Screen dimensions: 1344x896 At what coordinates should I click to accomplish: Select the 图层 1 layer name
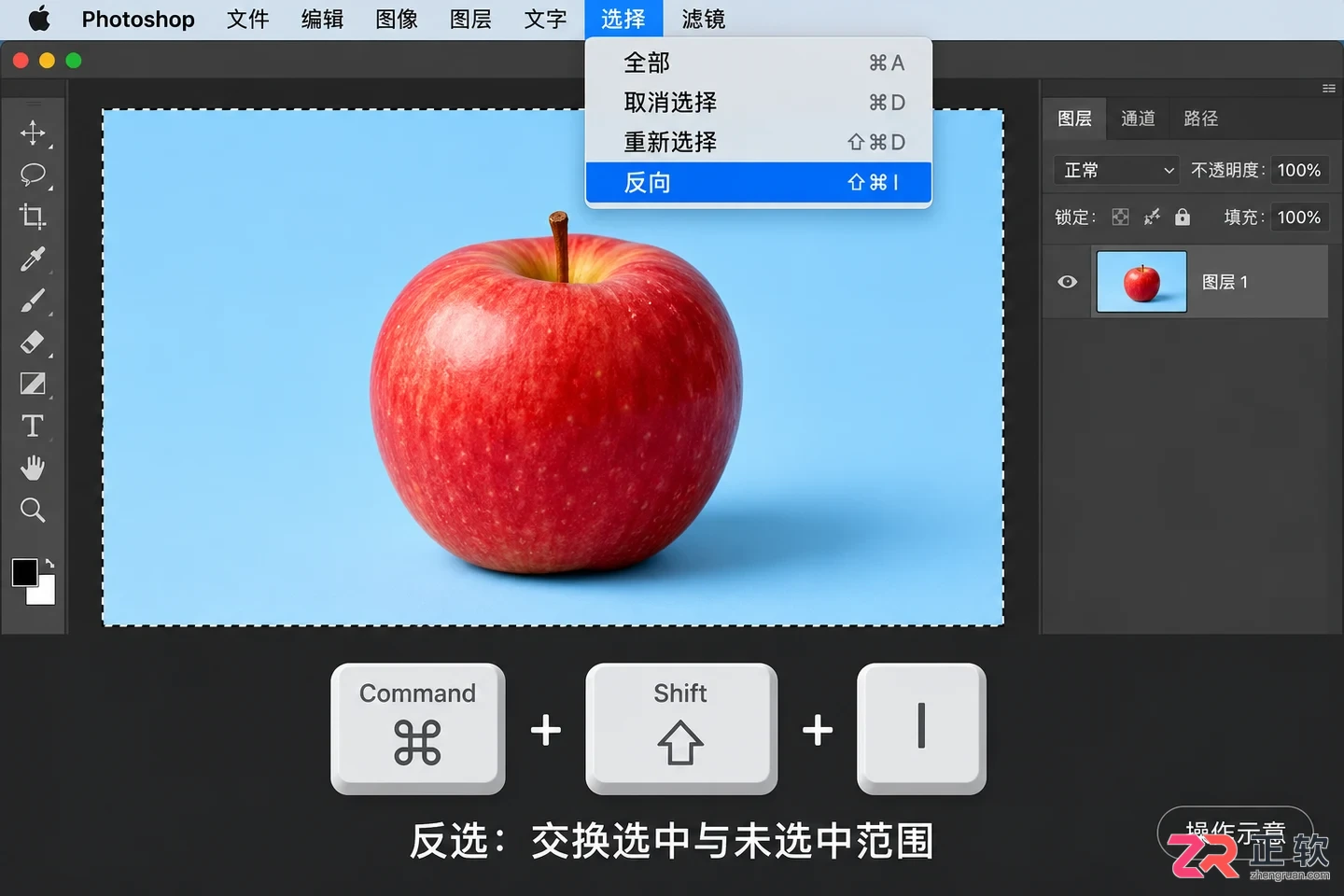click(1225, 282)
